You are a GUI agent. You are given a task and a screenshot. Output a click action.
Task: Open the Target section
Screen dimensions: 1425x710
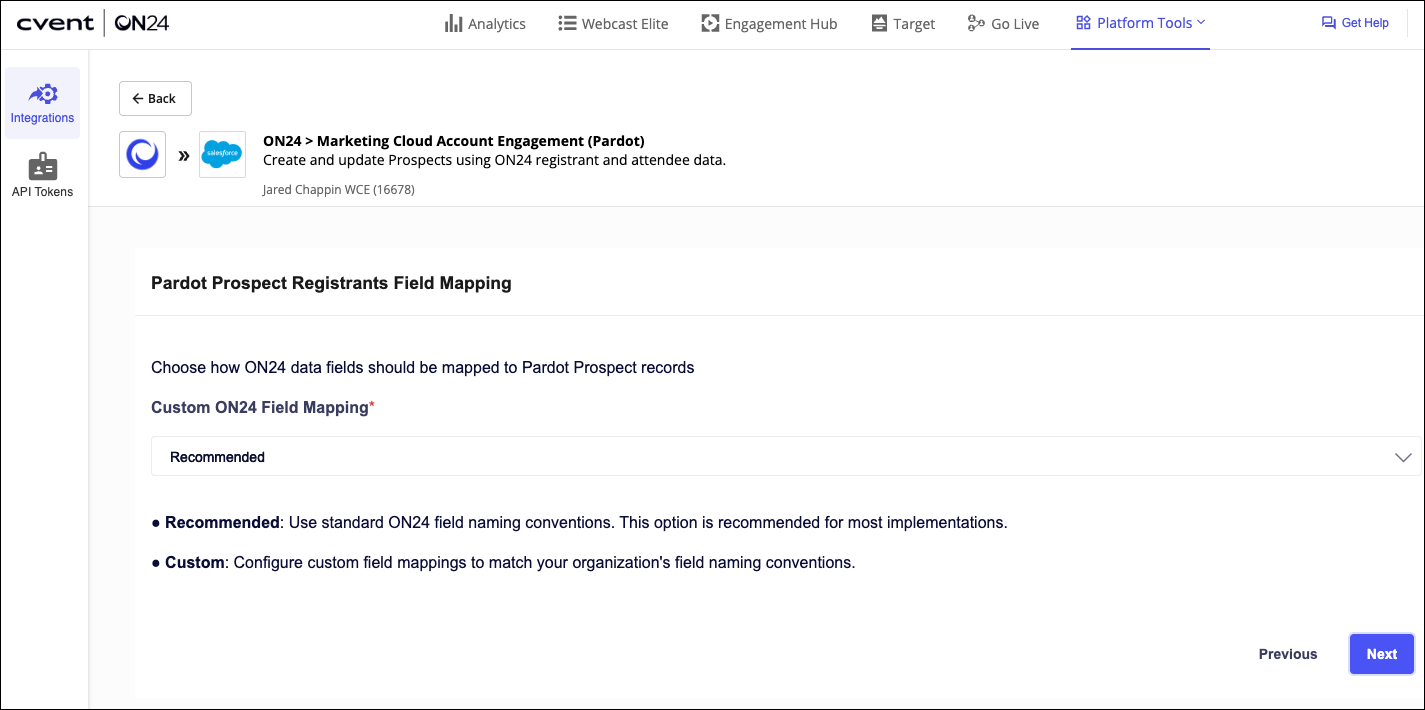903,23
